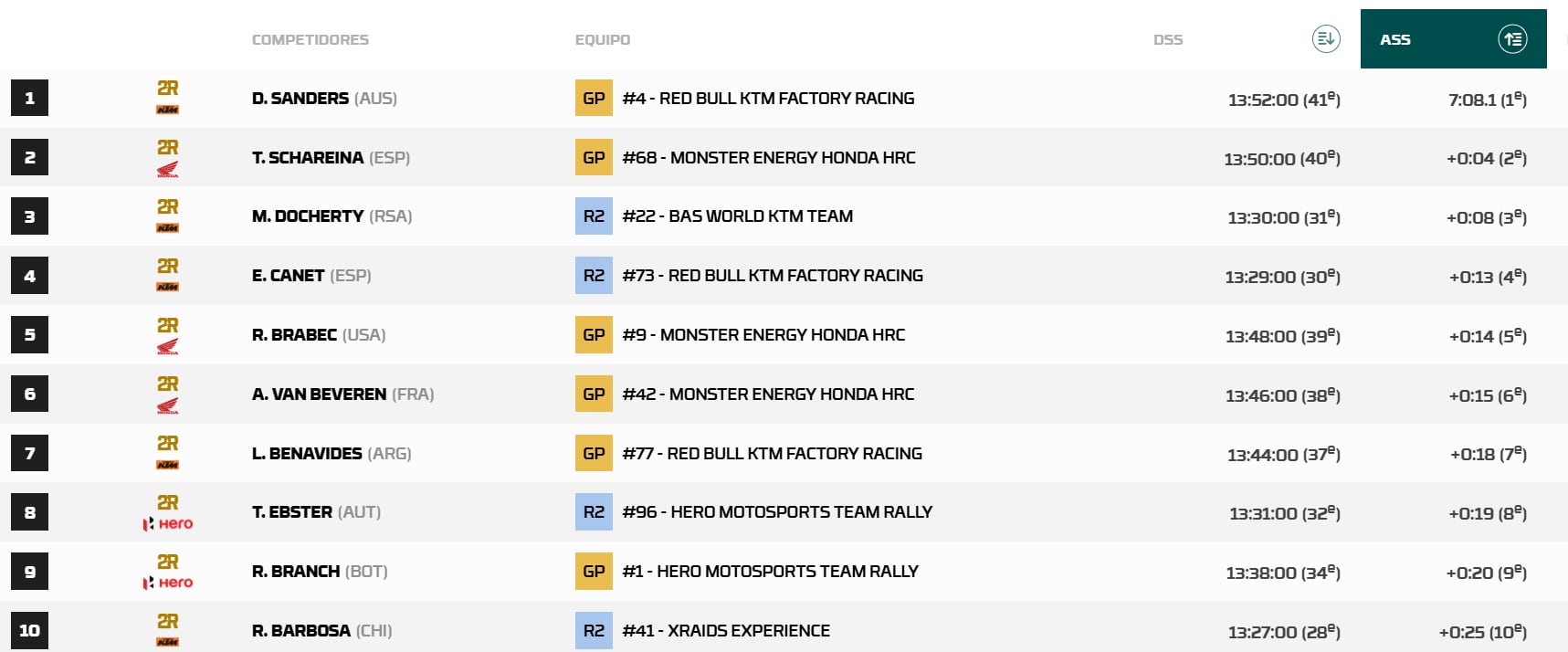Click position number 10 badge
1568x652 pixels.
coord(29,630)
